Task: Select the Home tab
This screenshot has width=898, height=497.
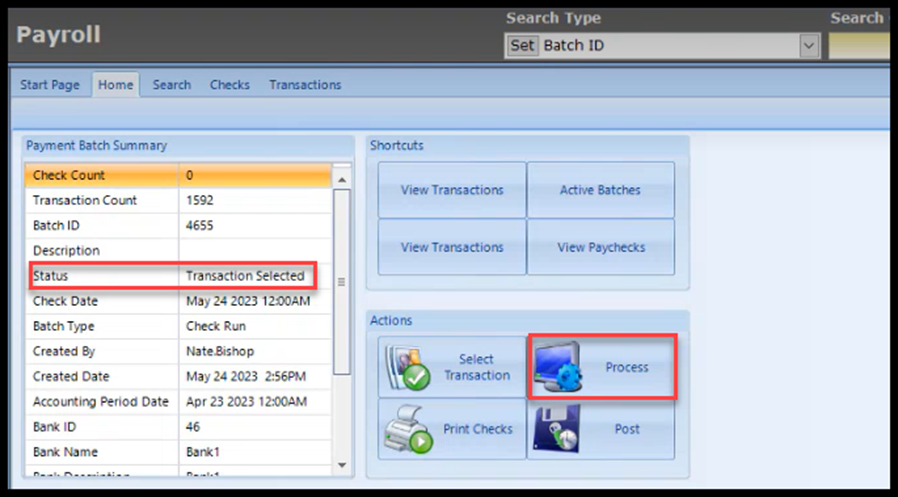Action: pyautogui.click(x=116, y=85)
